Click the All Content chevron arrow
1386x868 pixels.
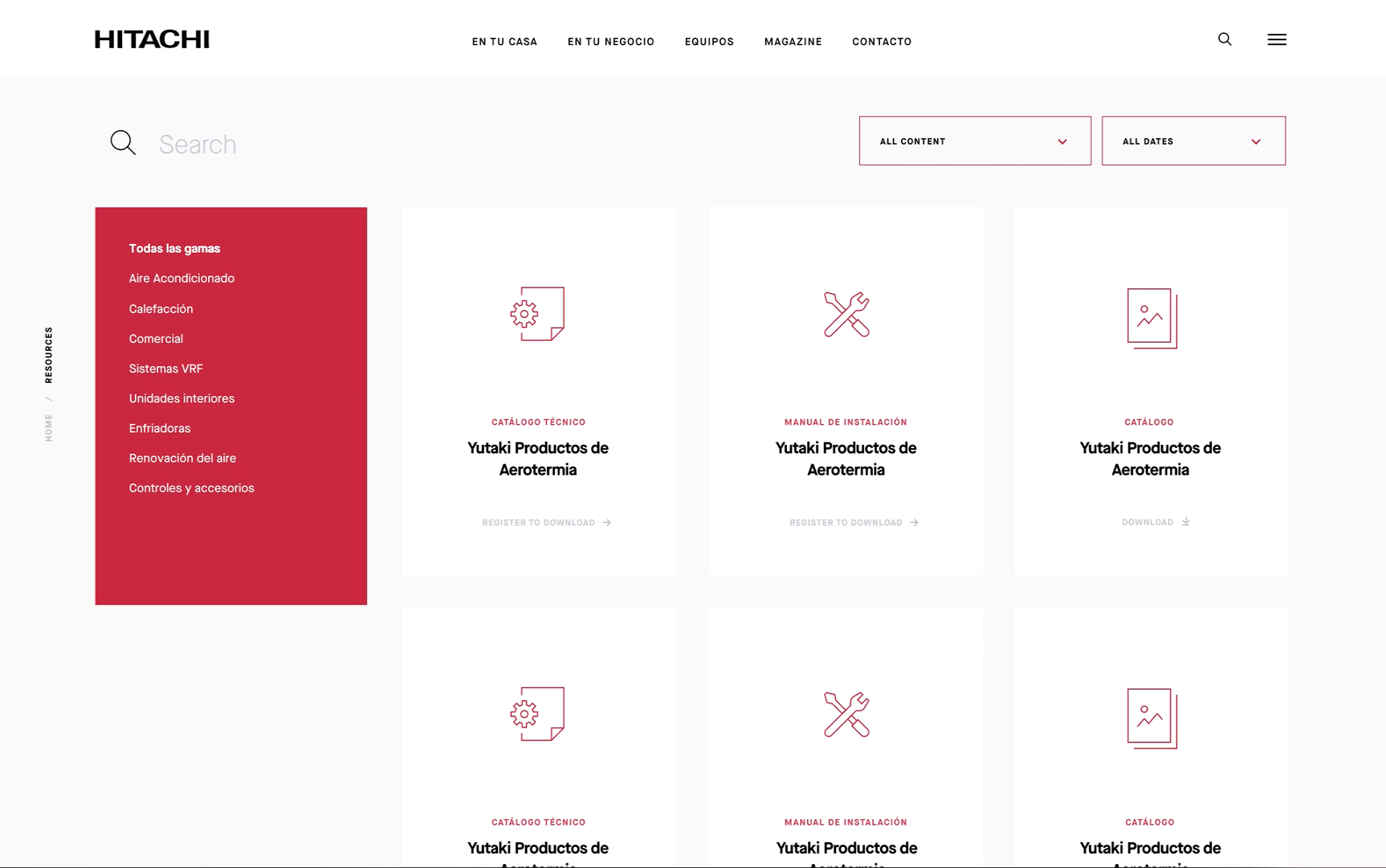coord(1062,142)
